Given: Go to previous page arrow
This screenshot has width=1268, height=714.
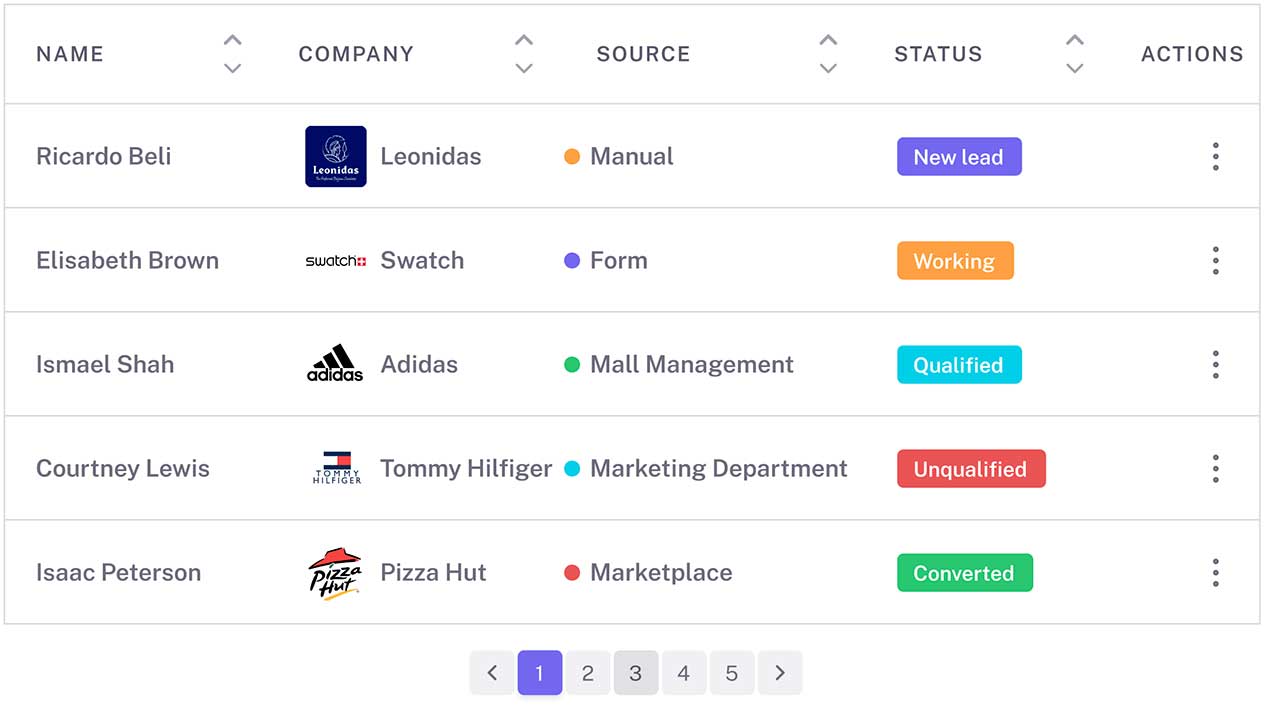Looking at the screenshot, I should pos(492,673).
